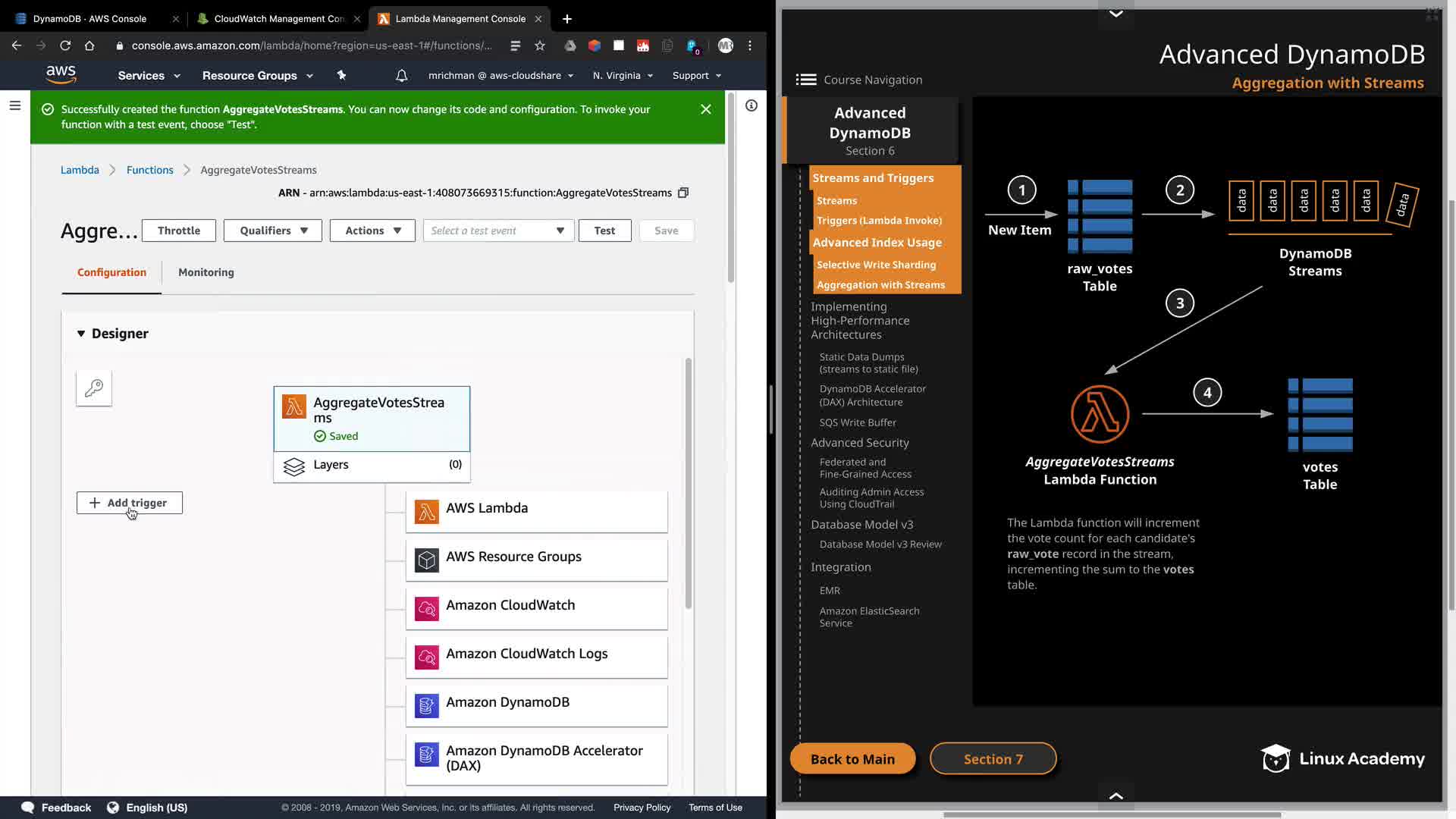Viewport: 1456px width, 819px height.
Task: Open the Course Navigation list icon
Action: (x=805, y=80)
